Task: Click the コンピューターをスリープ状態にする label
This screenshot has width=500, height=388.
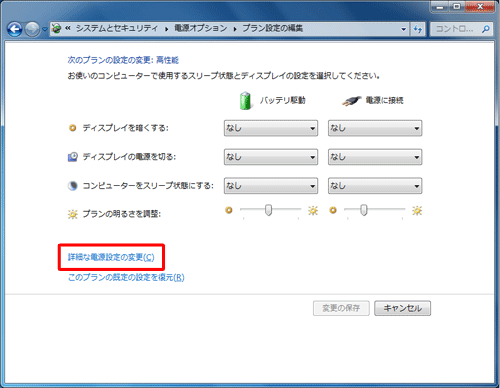Action: [148, 186]
